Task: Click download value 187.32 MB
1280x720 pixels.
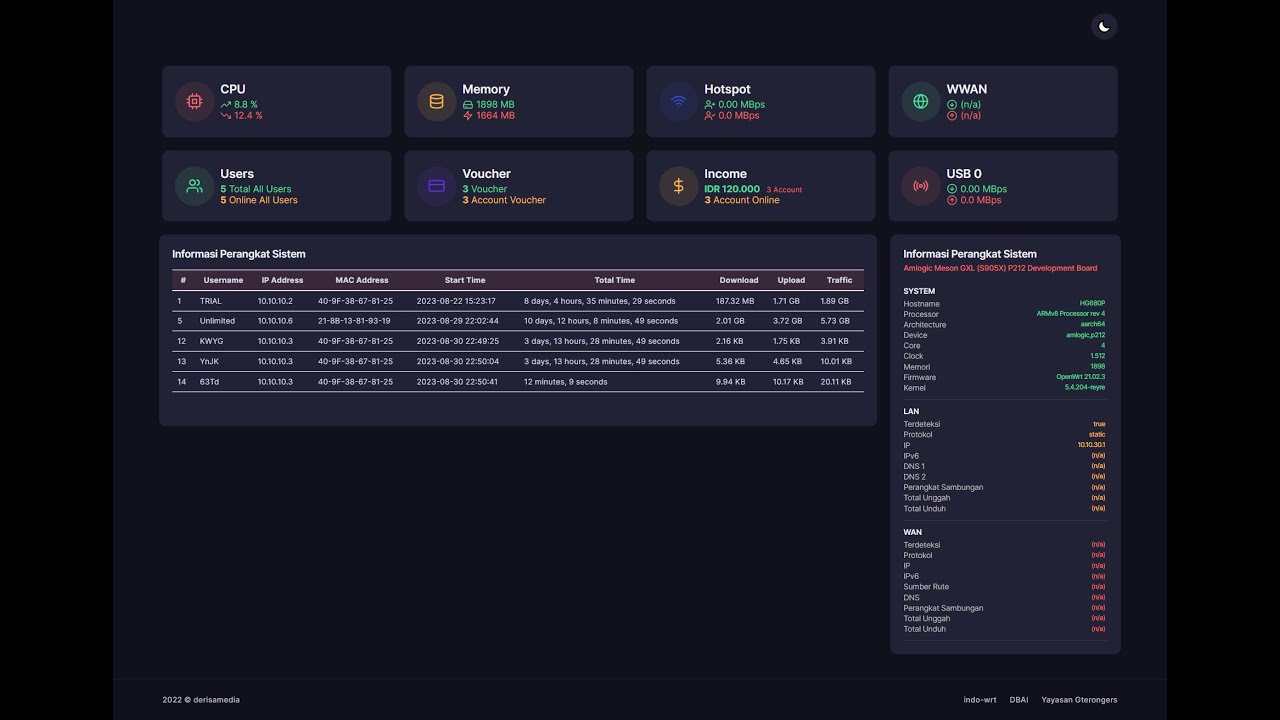Action: coord(735,301)
